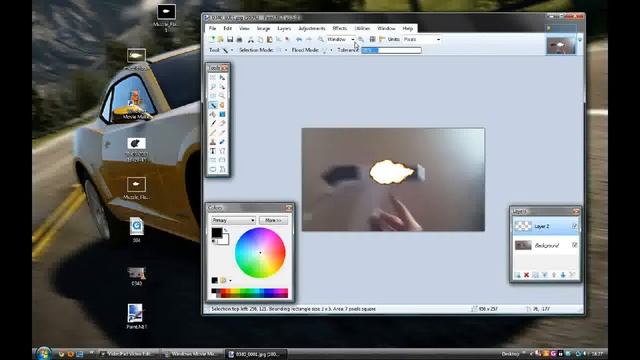Select the Clone Stamp tool
The height and width of the screenshot is (360, 640).
click(x=213, y=142)
